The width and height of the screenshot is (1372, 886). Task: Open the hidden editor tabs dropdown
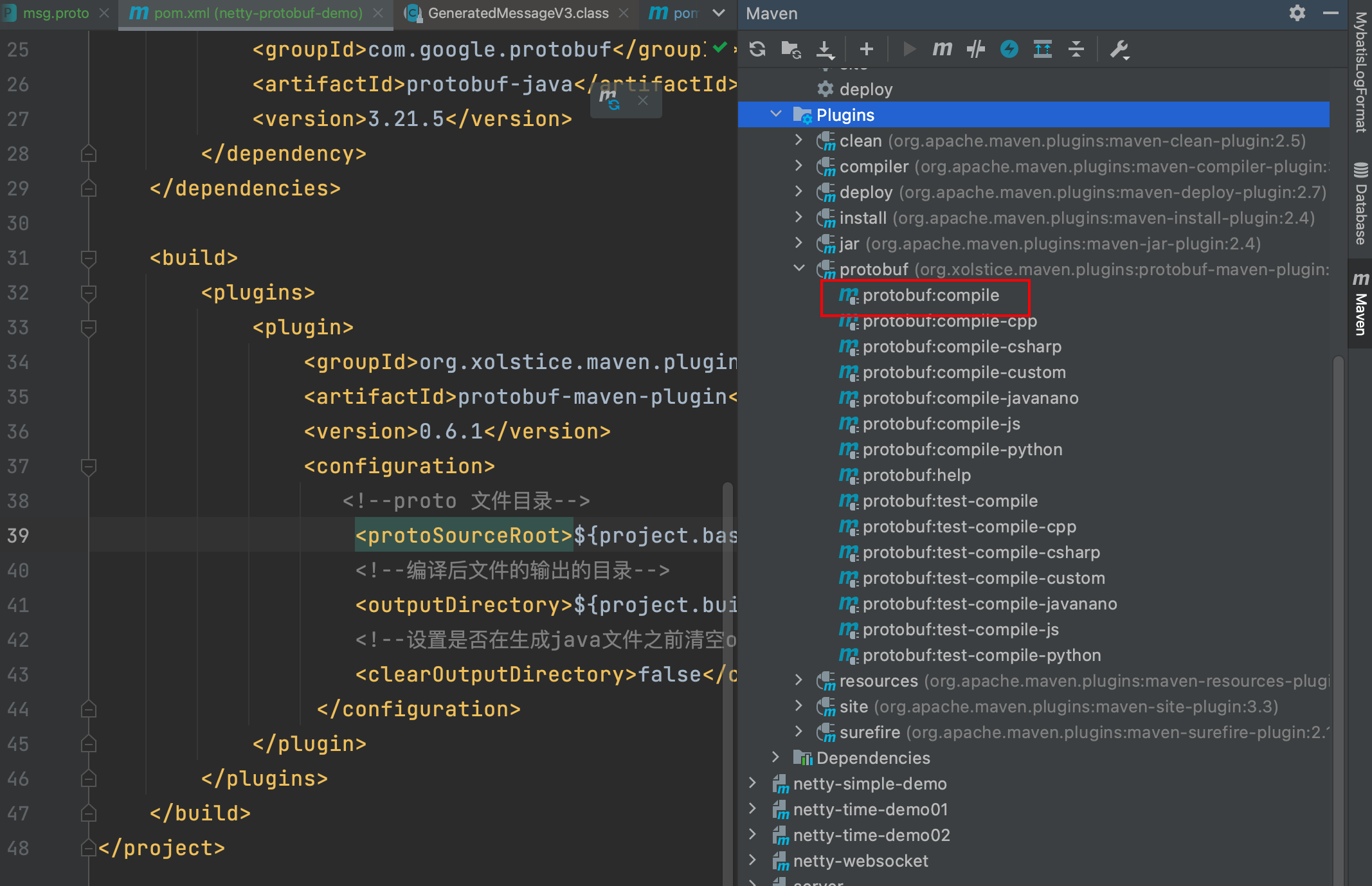click(x=719, y=13)
